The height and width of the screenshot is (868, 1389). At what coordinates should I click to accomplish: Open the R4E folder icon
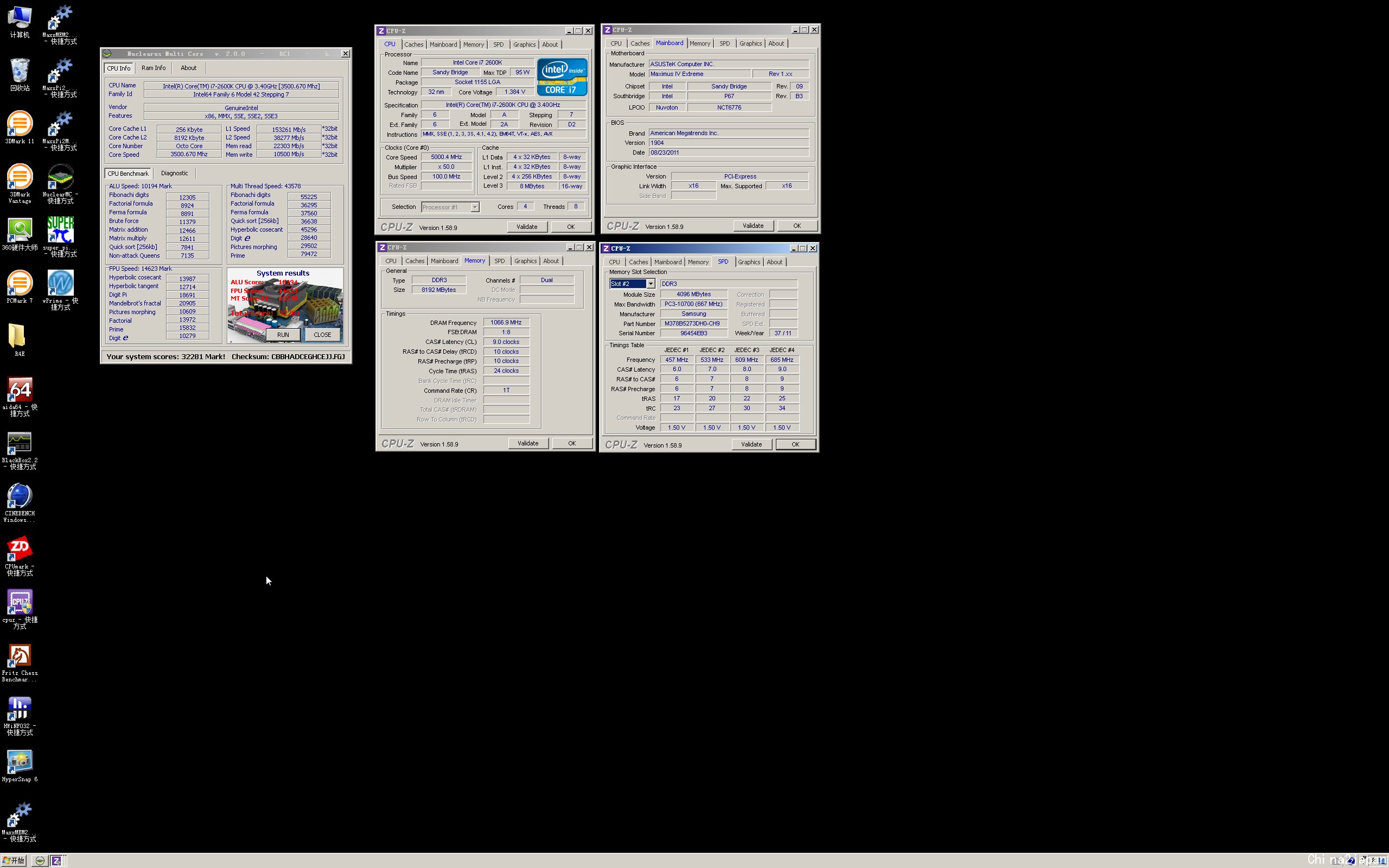point(20,340)
